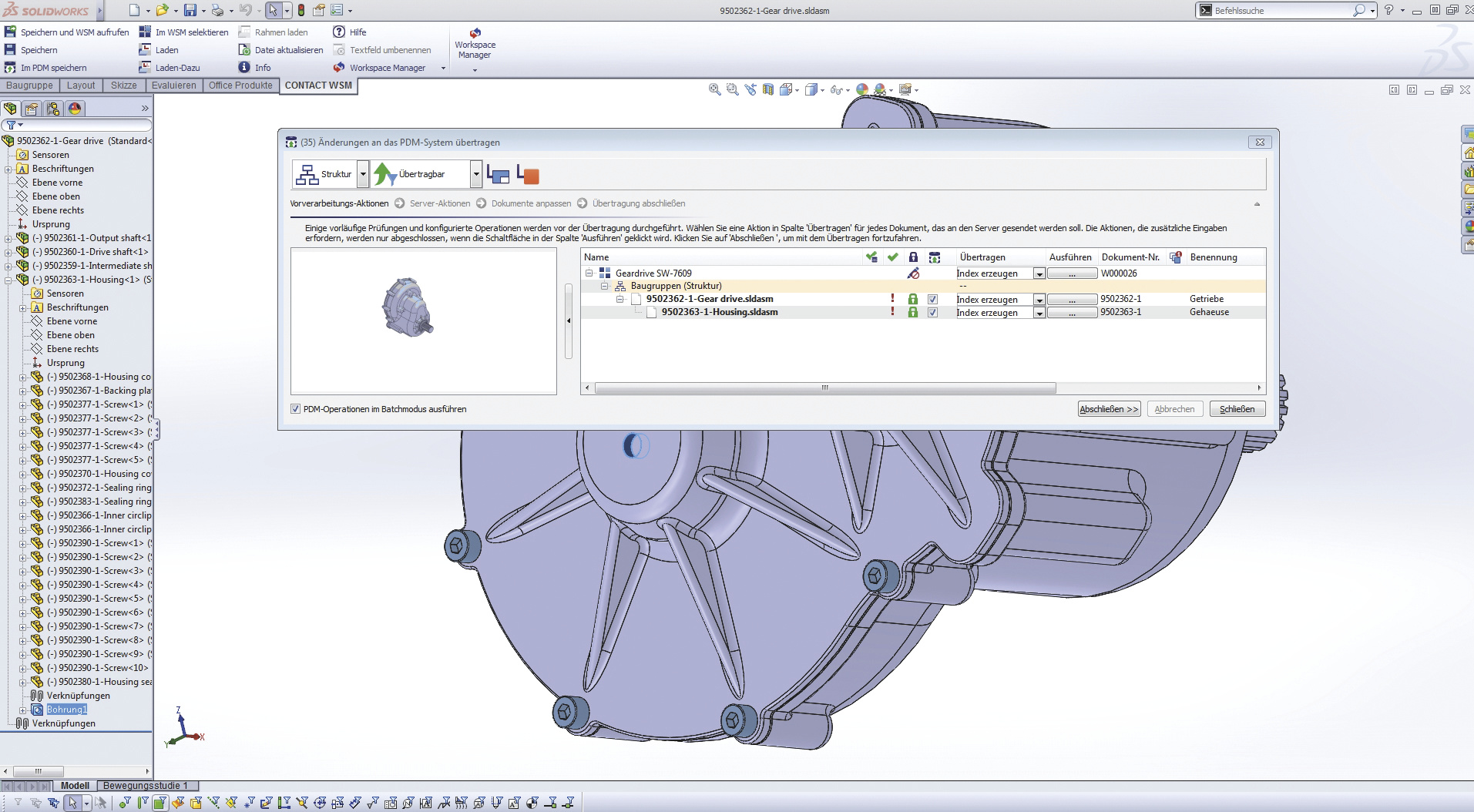This screenshot has height=812, width=1474.
Task: Click Speichern und WSM aufrufen icon
Action: tap(11, 32)
